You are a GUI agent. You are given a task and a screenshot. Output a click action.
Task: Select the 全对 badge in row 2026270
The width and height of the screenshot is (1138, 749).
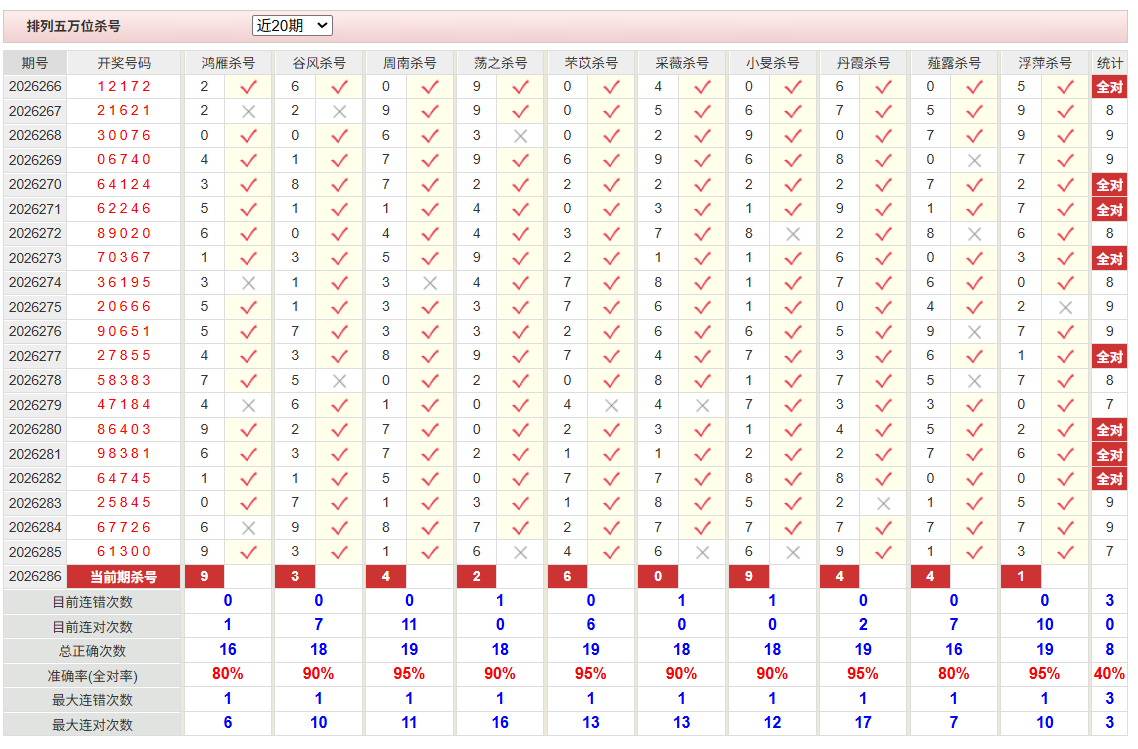1110,185
